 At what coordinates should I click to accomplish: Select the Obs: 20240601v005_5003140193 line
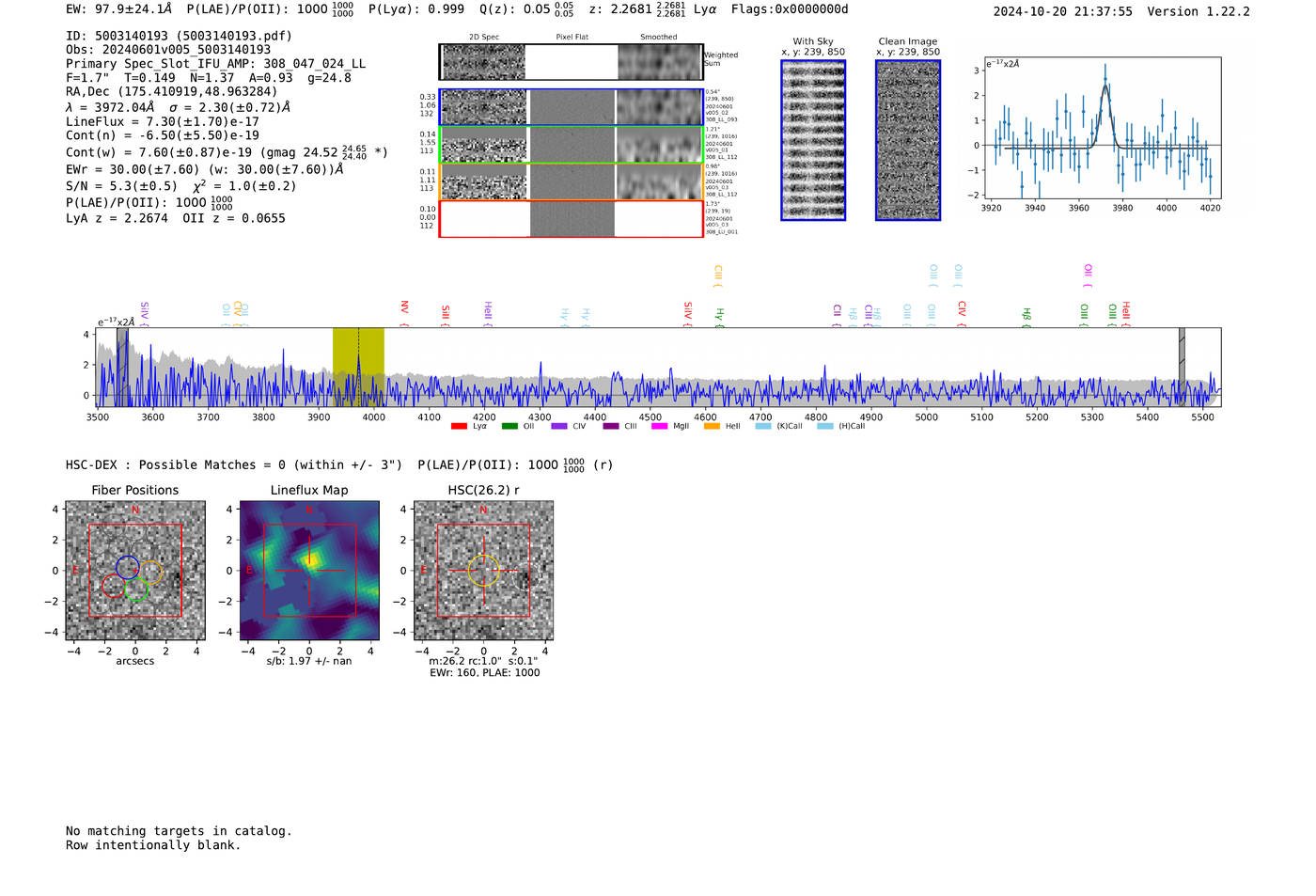coord(168,50)
